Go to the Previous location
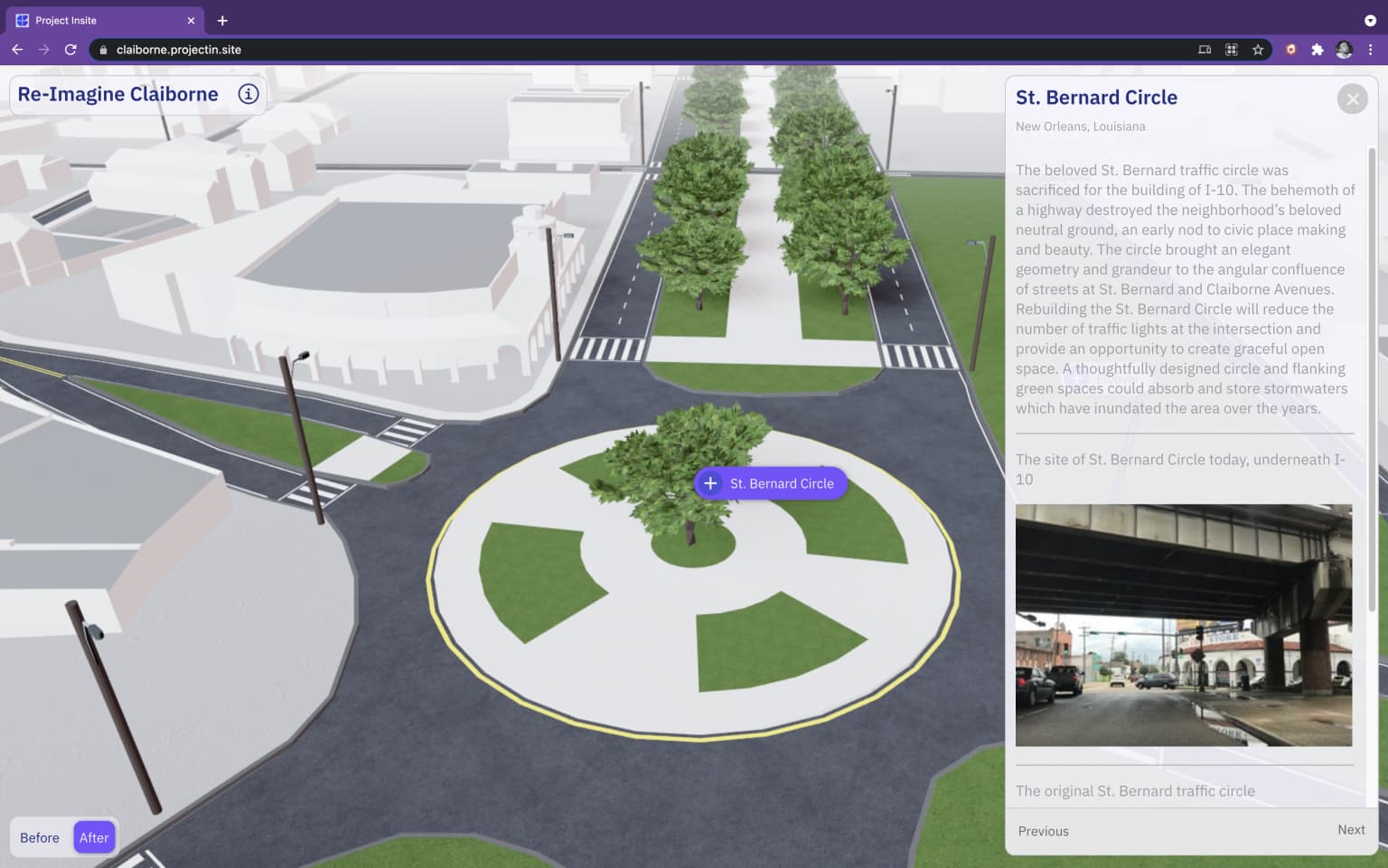 pyautogui.click(x=1043, y=831)
